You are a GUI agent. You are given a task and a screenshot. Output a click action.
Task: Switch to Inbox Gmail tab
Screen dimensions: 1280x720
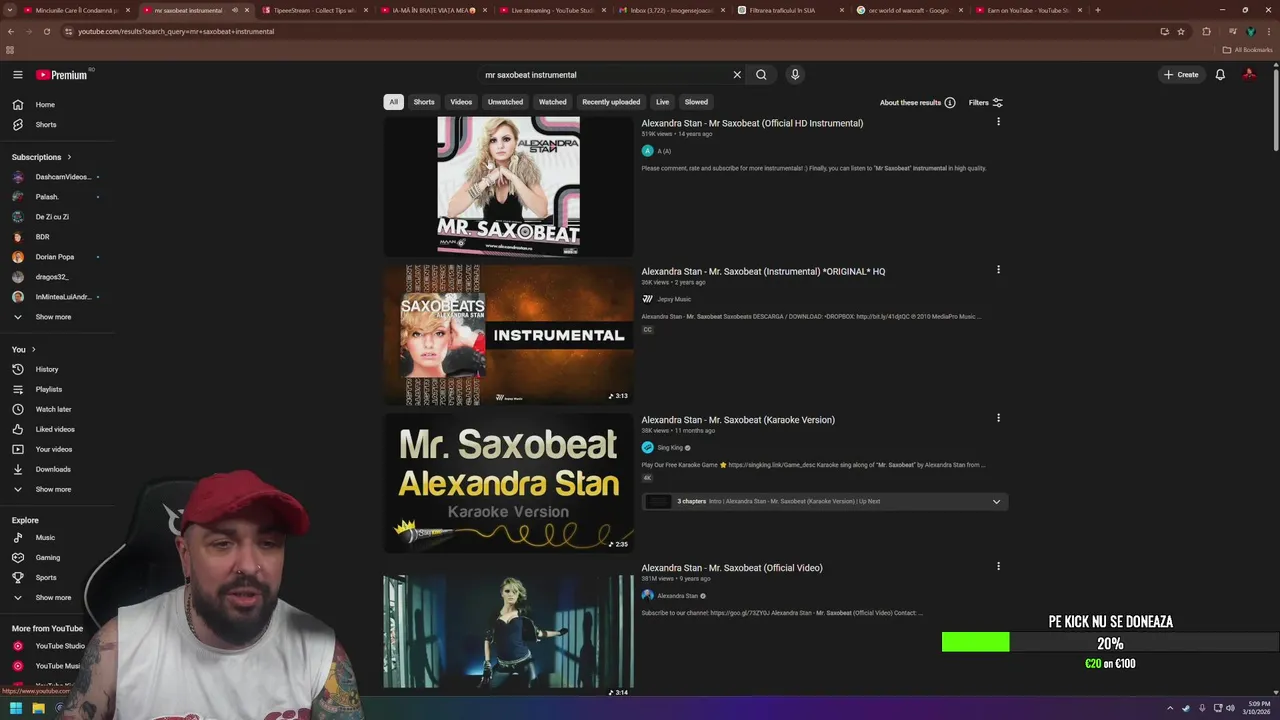coord(671,10)
